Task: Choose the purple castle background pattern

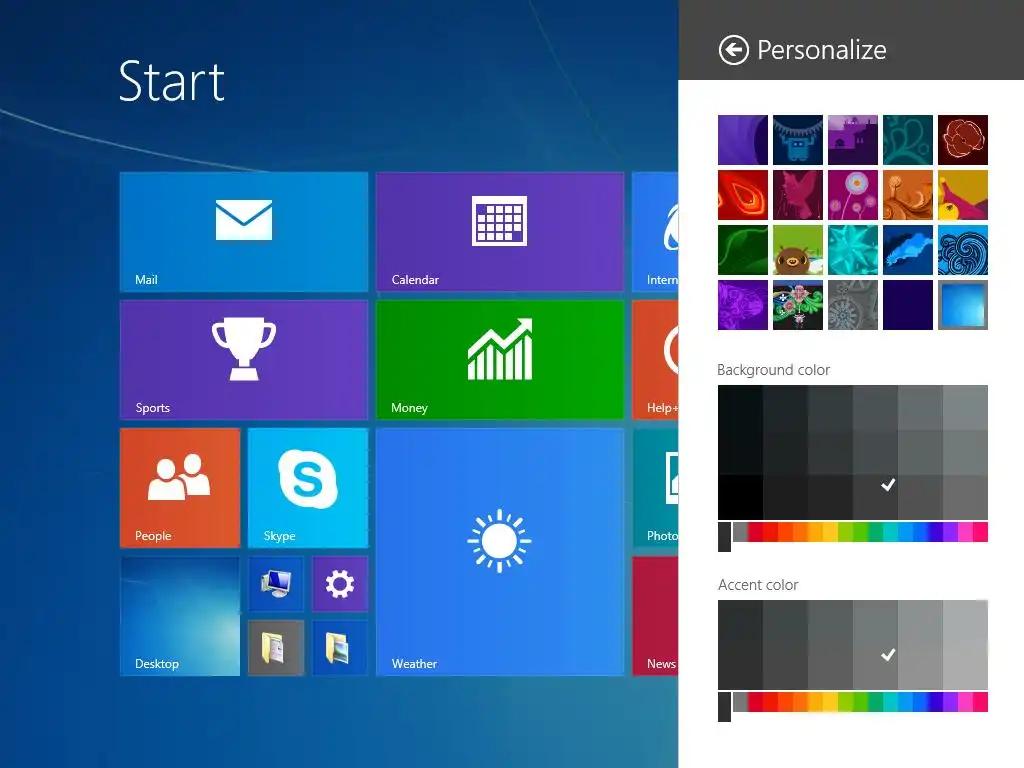Action: pyautogui.click(x=853, y=140)
